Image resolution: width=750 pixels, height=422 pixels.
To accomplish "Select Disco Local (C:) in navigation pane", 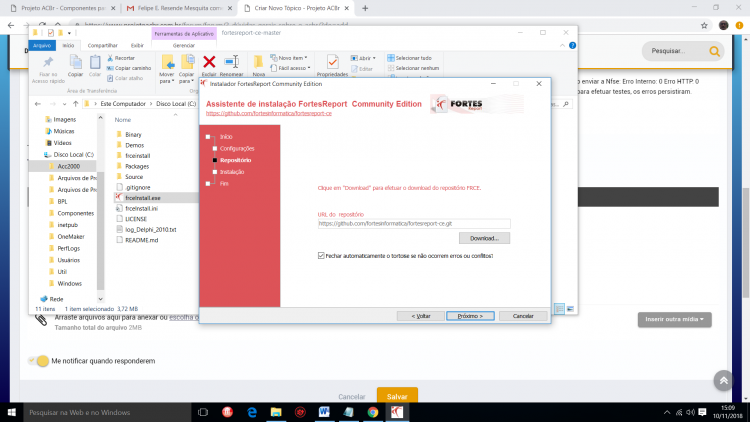I will coord(73,155).
